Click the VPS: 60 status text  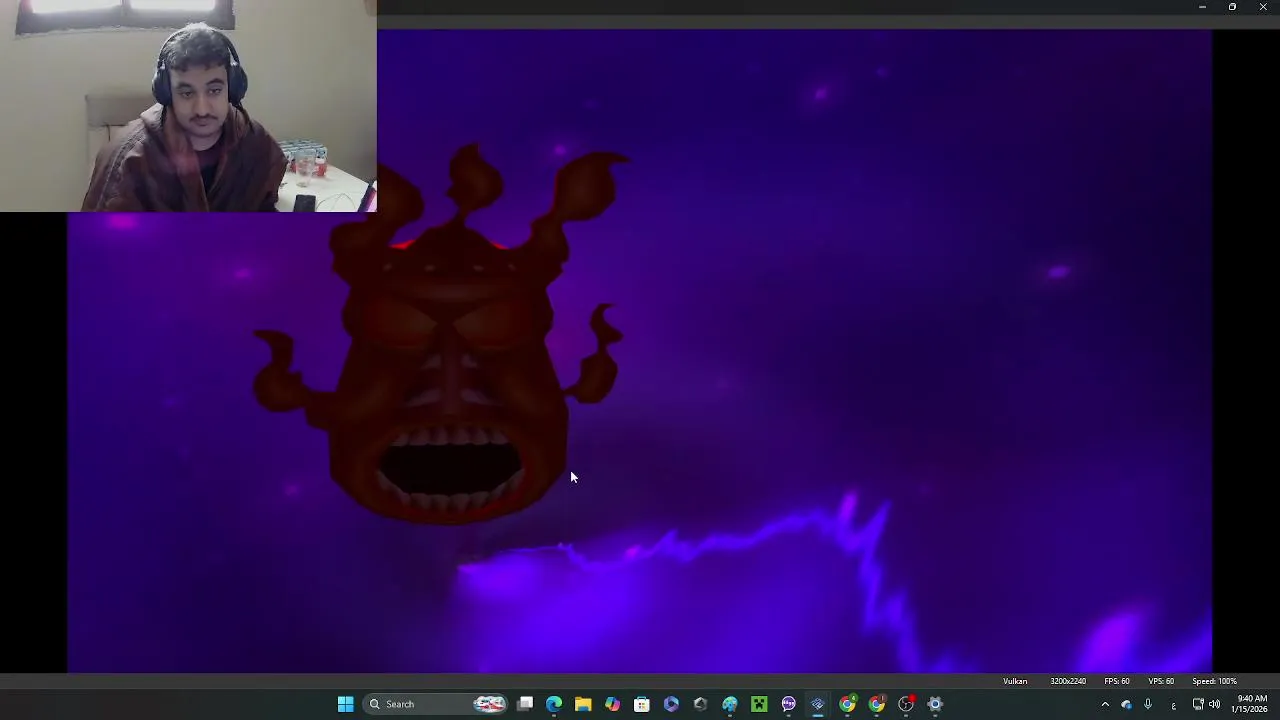click(x=1161, y=681)
